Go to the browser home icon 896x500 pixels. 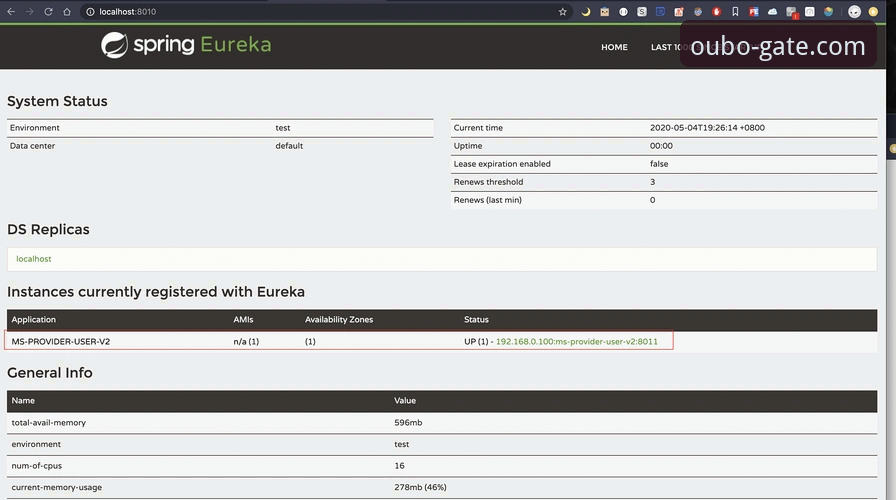pos(67,11)
